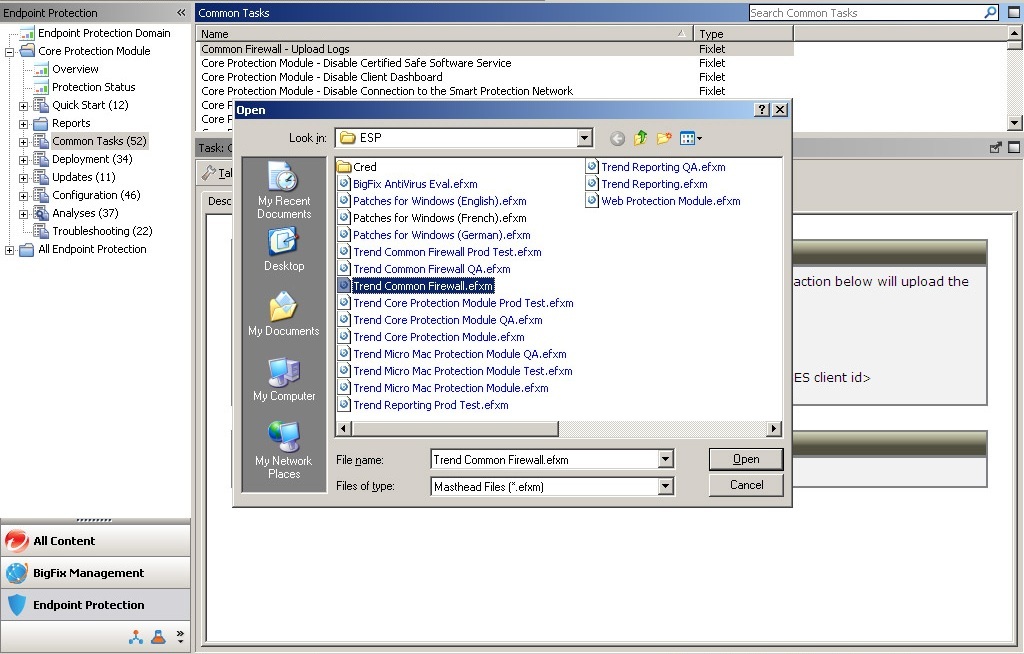The width and height of the screenshot is (1024, 654).
Task: Expand Configuration (46) node
Action: (24, 196)
